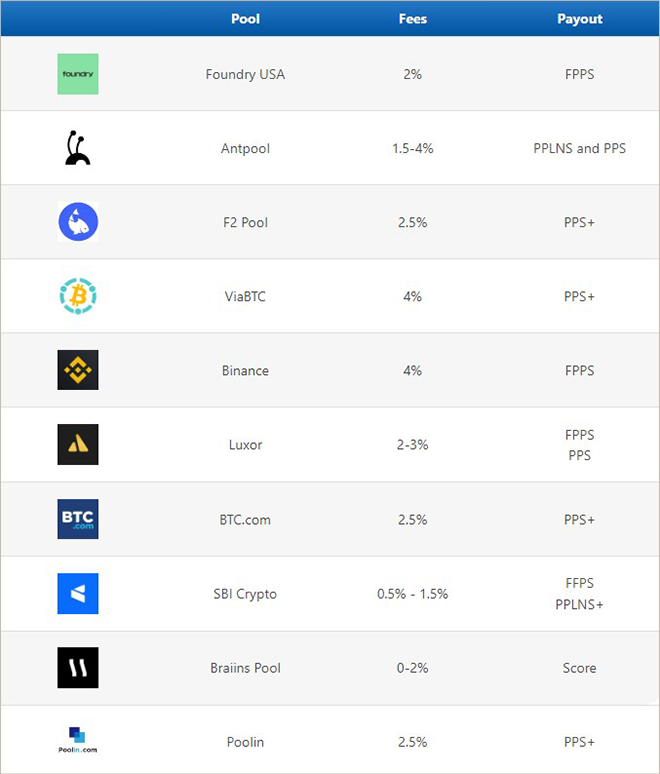Open the Foundry USA pool name
Screen dimensions: 660x774
[x=245, y=74]
